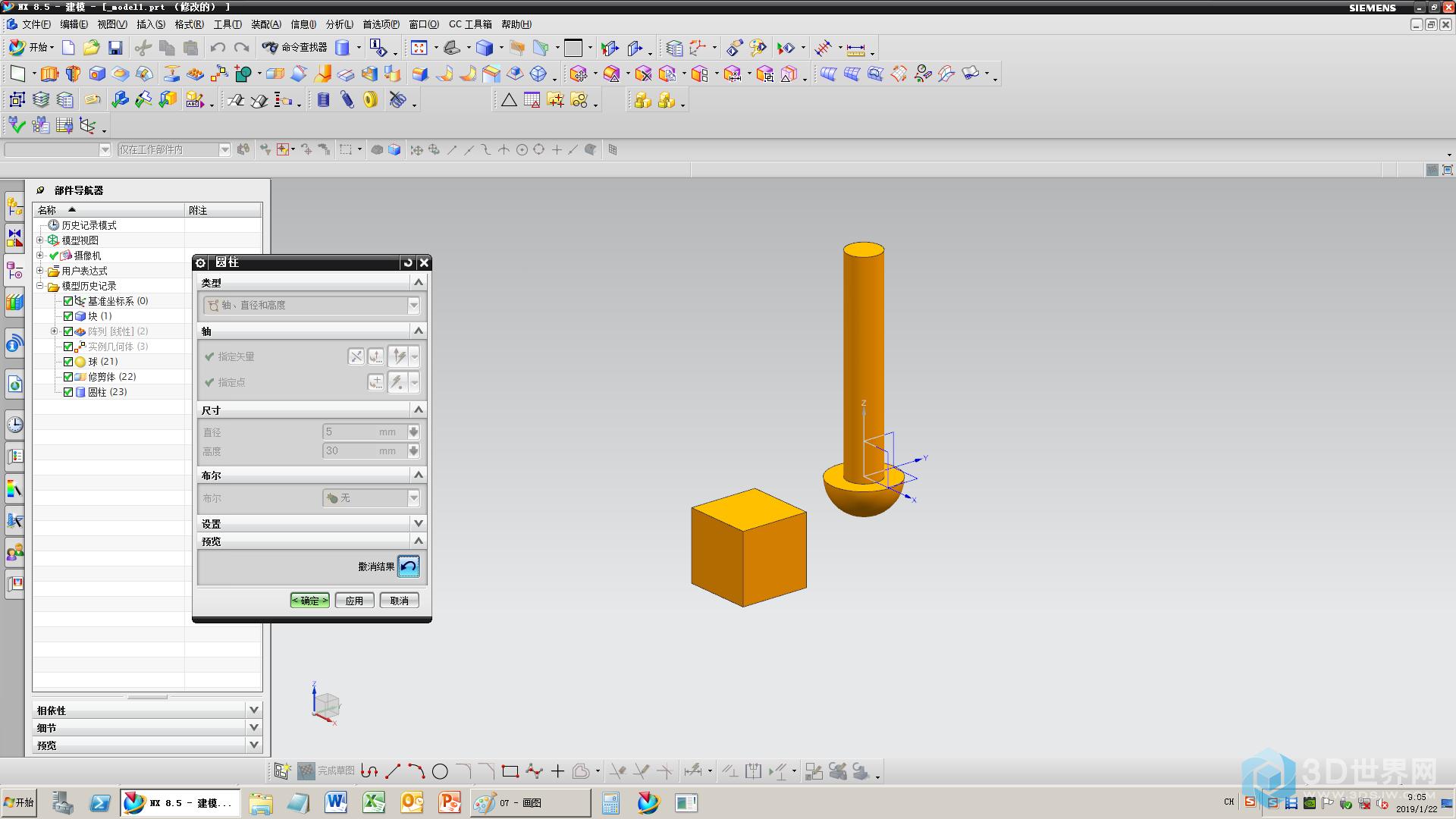Switch to 07 - 画图 taskbar window

pyautogui.click(x=530, y=803)
